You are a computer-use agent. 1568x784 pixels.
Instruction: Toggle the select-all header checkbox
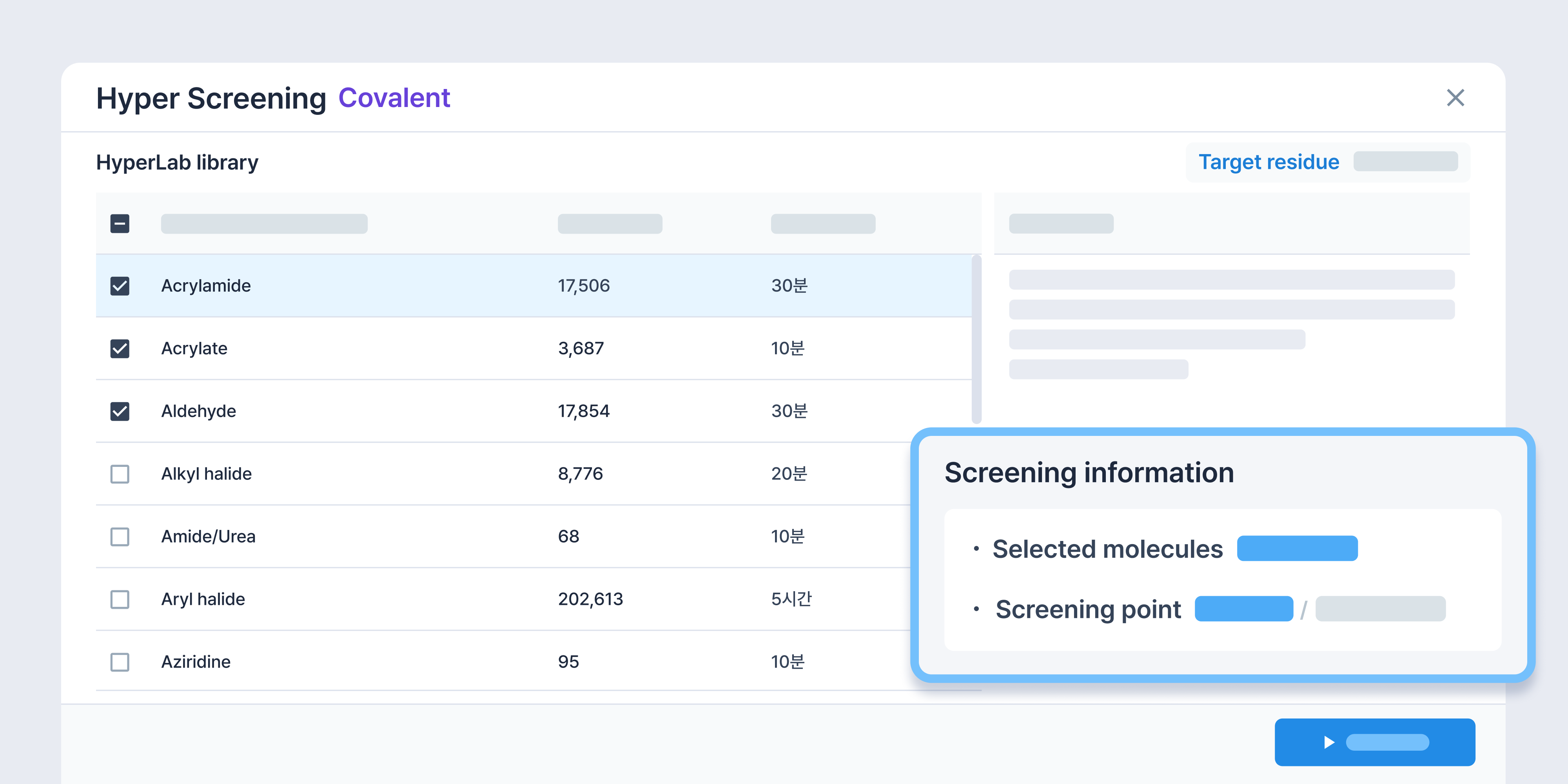click(x=120, y=223)
